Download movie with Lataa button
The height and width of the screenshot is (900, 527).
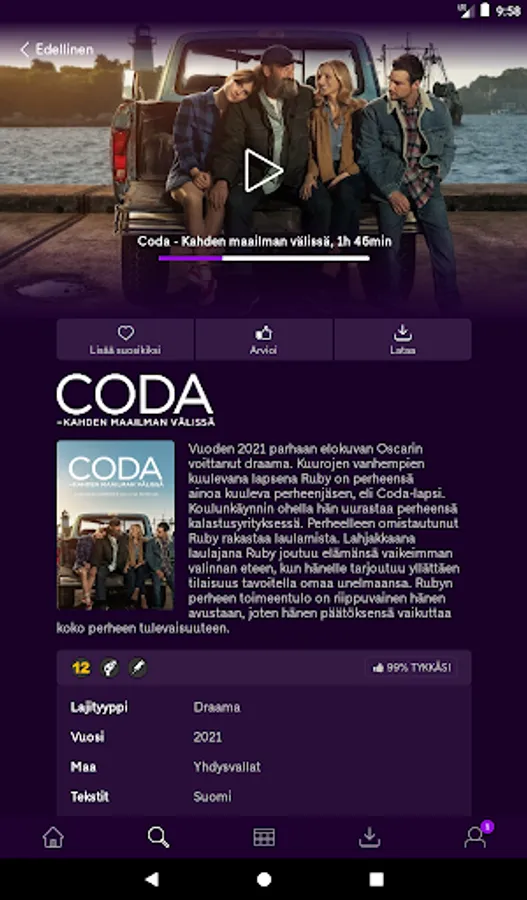(402, 340)
